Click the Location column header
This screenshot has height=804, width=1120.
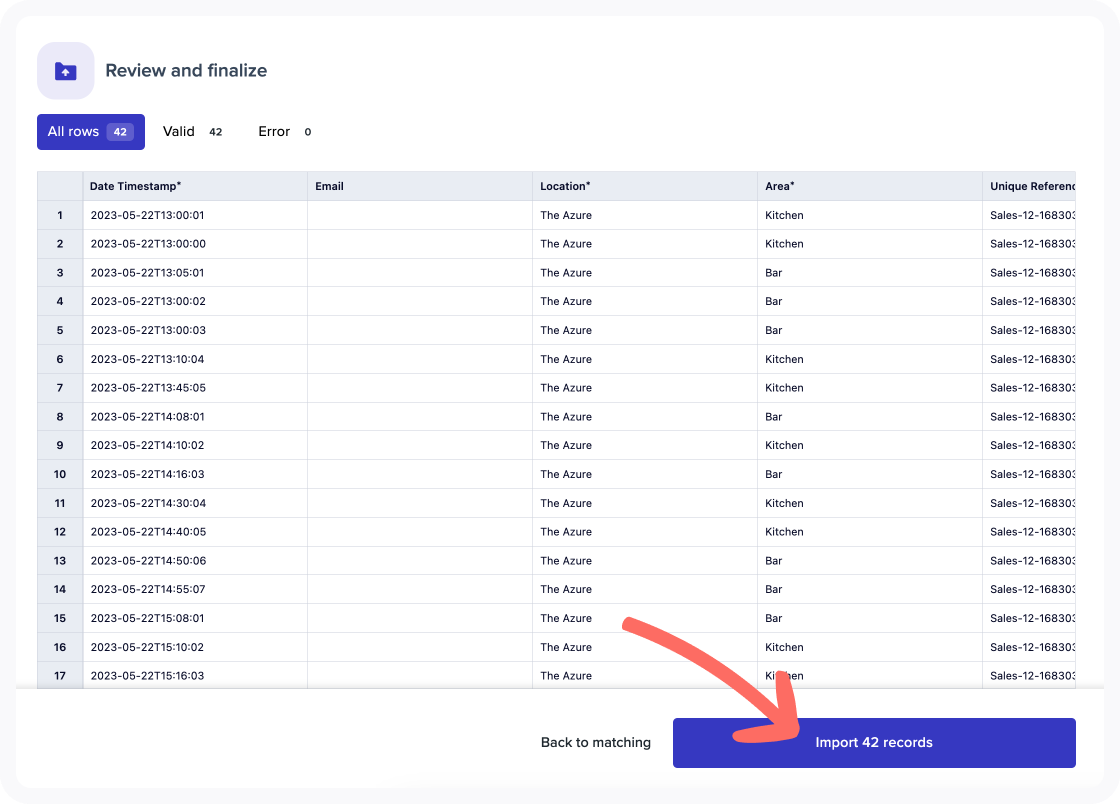[x=565, y=186]
